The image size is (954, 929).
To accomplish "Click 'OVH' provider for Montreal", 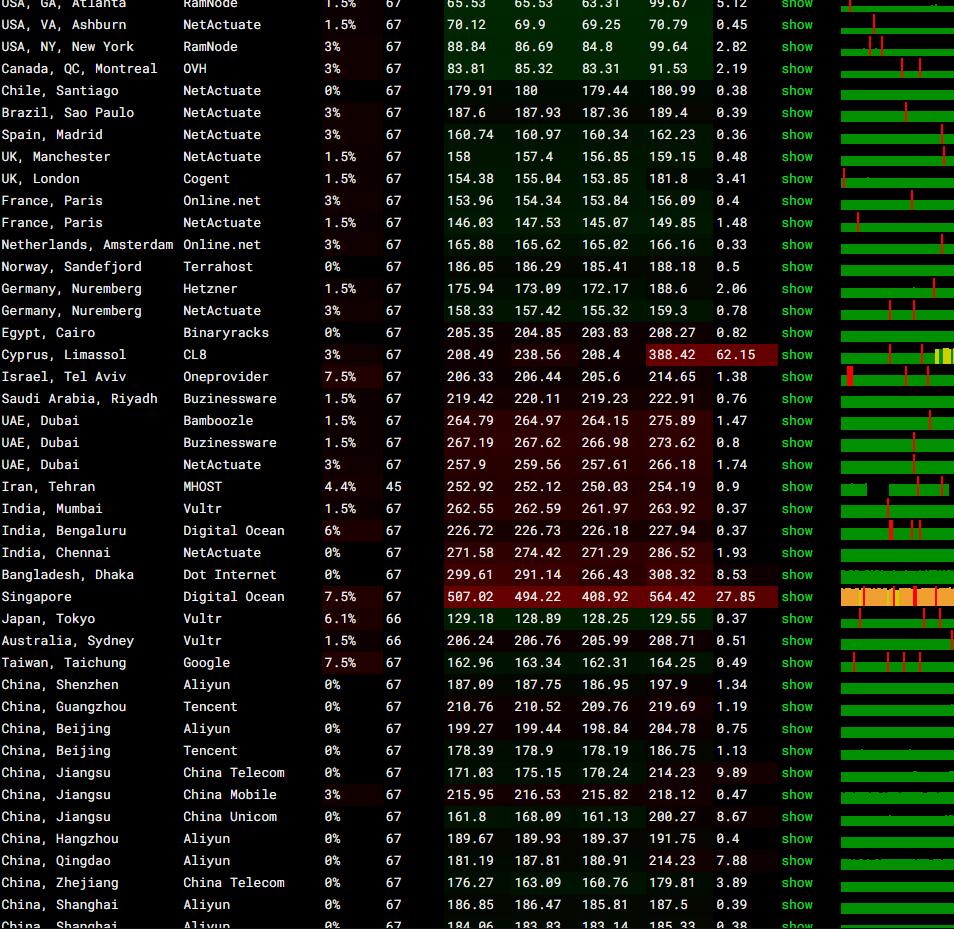I will click(x=195, y=69).
